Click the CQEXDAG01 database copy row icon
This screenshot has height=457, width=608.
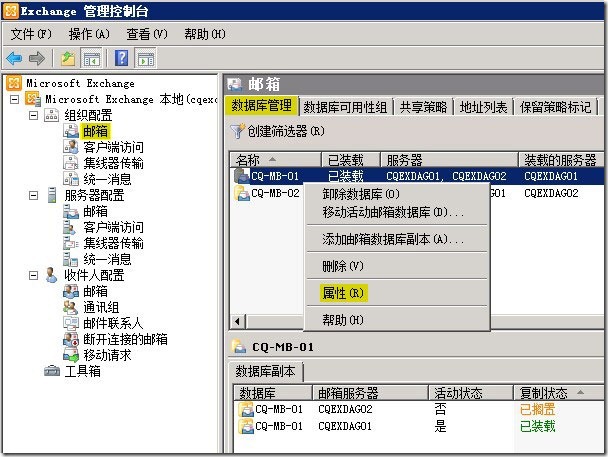click(246, 426)
